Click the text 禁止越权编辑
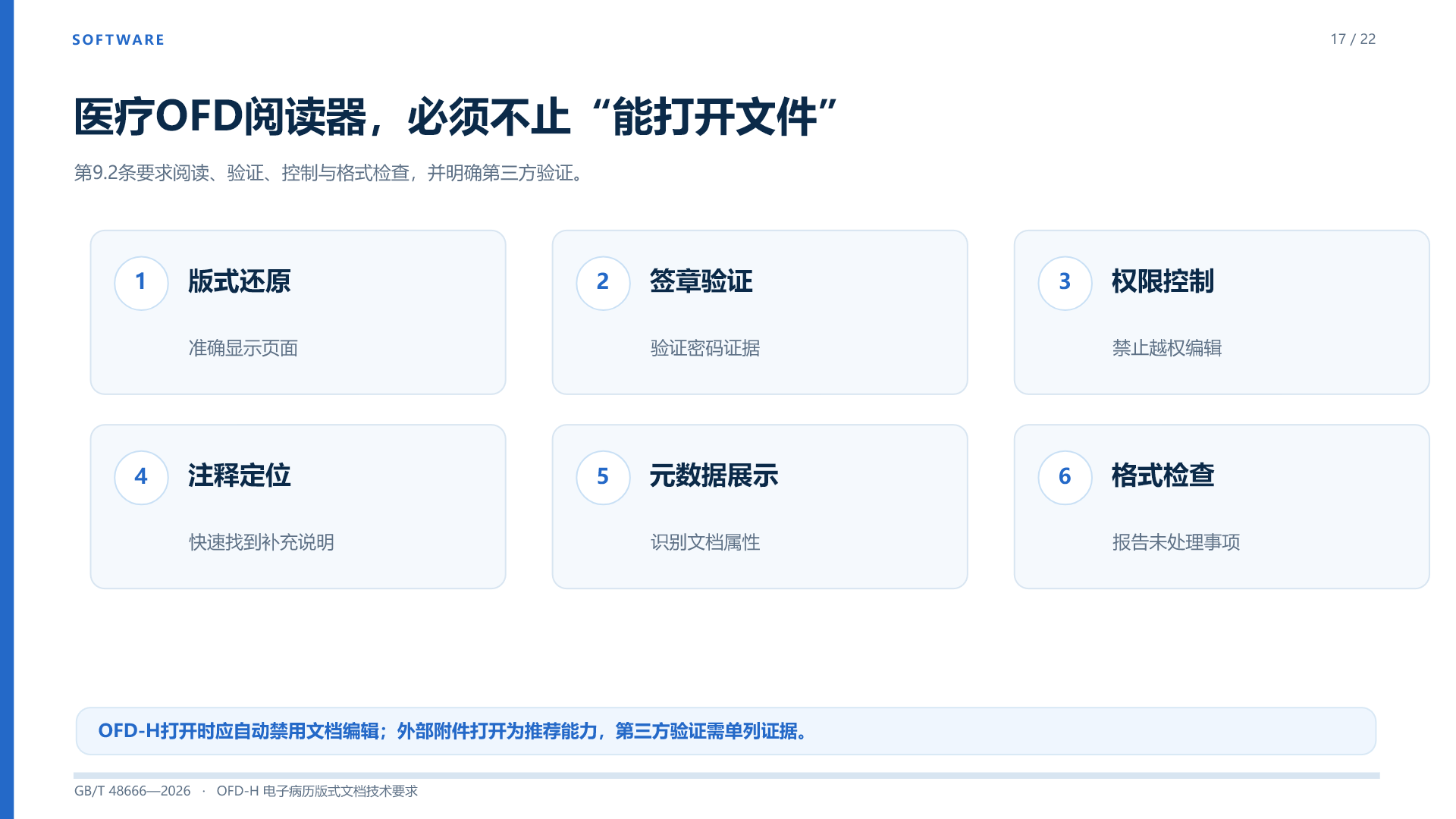This screenshot has width=1456, height=819. [x=1167, y=348]
